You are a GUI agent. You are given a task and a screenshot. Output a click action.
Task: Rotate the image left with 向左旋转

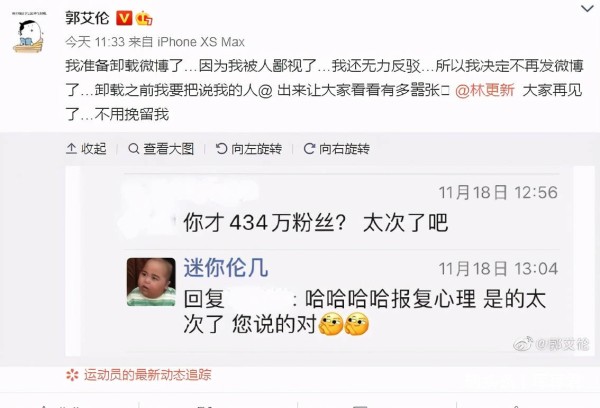tap(249, 149)
